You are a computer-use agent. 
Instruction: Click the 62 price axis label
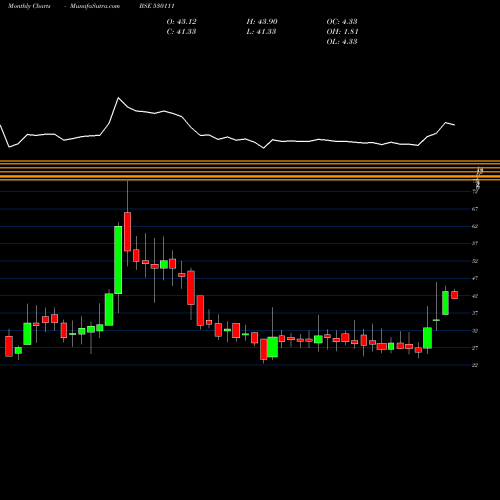(x=475, y=226)
